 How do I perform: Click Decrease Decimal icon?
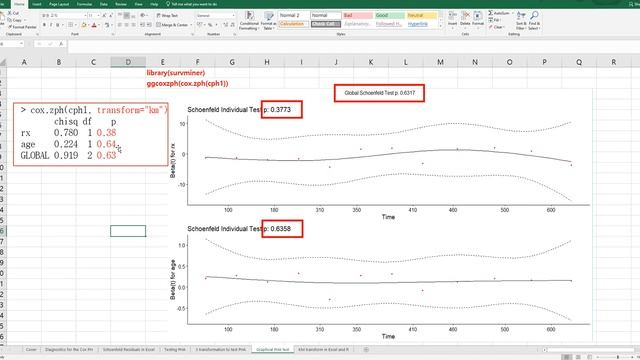[x=232, y=25]
